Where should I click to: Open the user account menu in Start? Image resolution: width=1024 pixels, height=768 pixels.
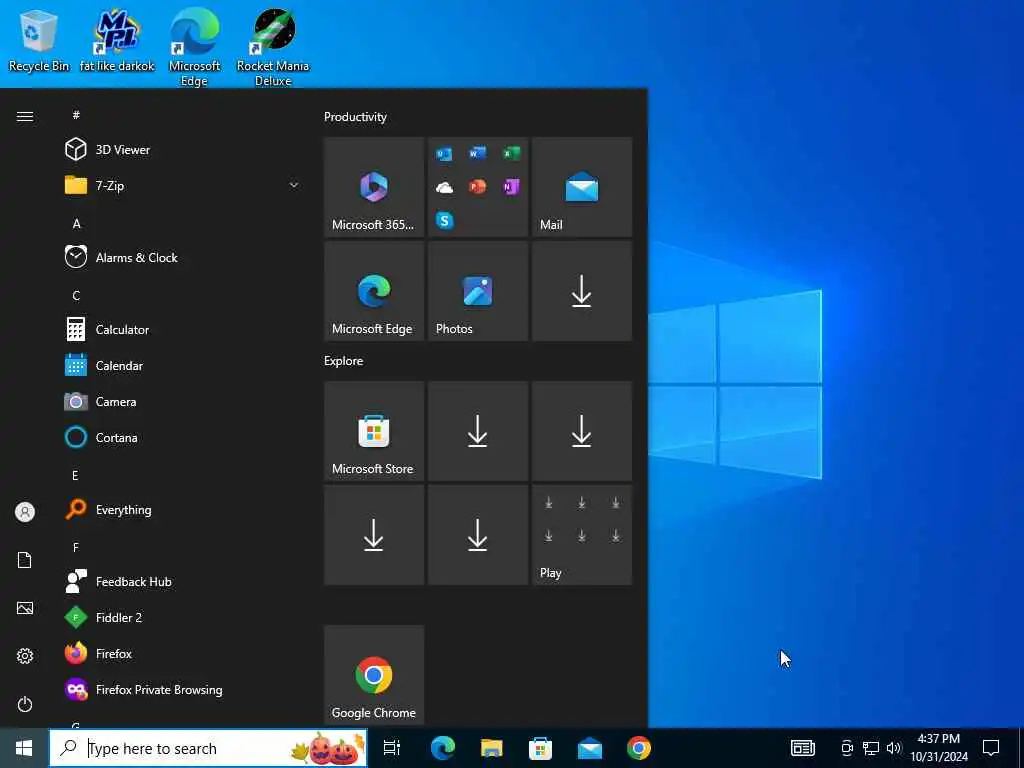click(25, 512)
